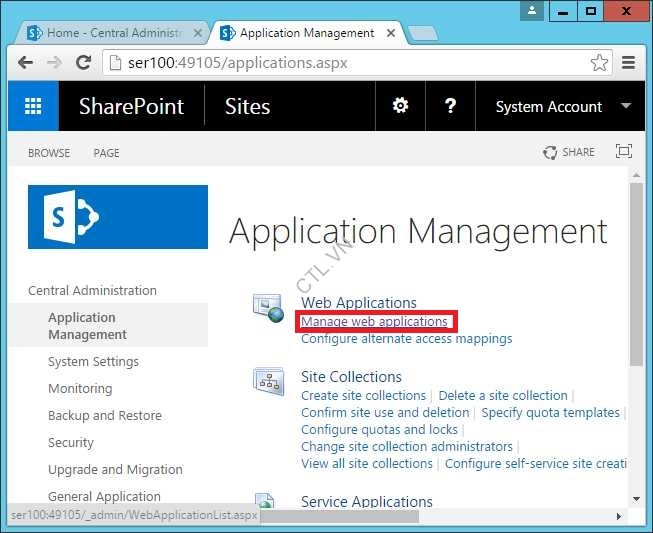Click the SHARE button
Viewport: 653px width, 533px height.
pyautogui.click(x=578, y=152)
